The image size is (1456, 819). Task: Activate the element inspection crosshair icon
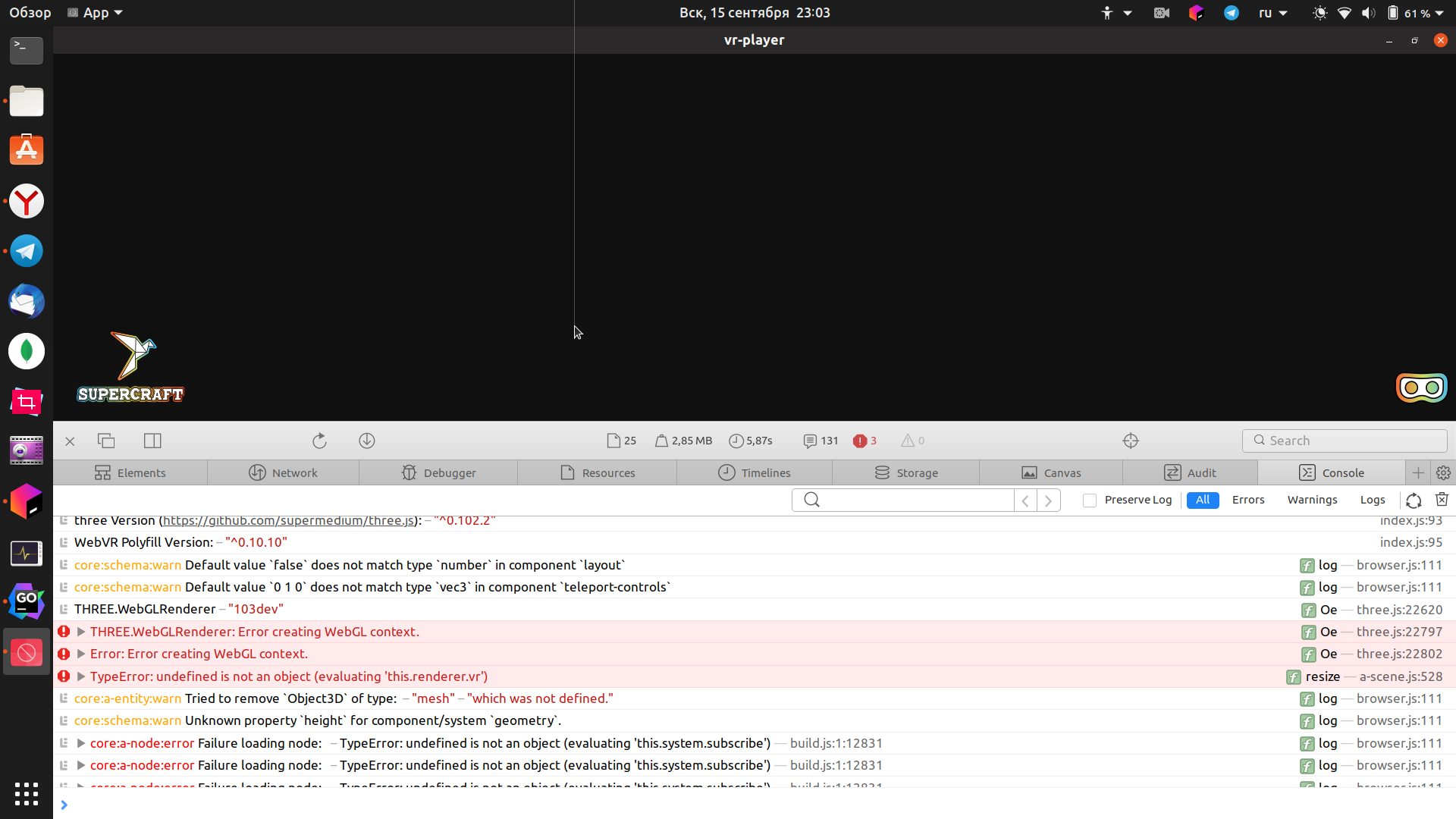coord(1131,441)
